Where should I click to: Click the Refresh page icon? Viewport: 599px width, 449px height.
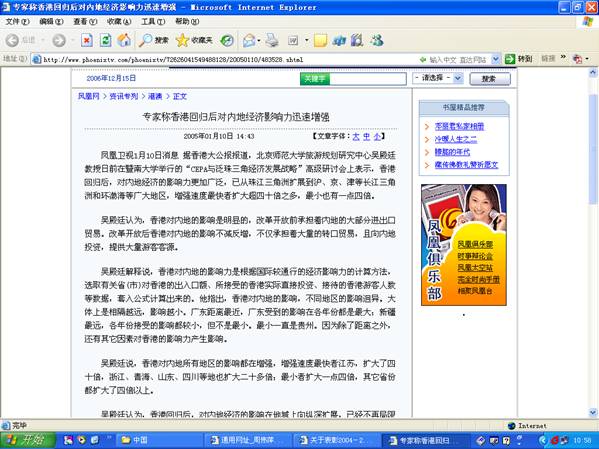[105, 40]
